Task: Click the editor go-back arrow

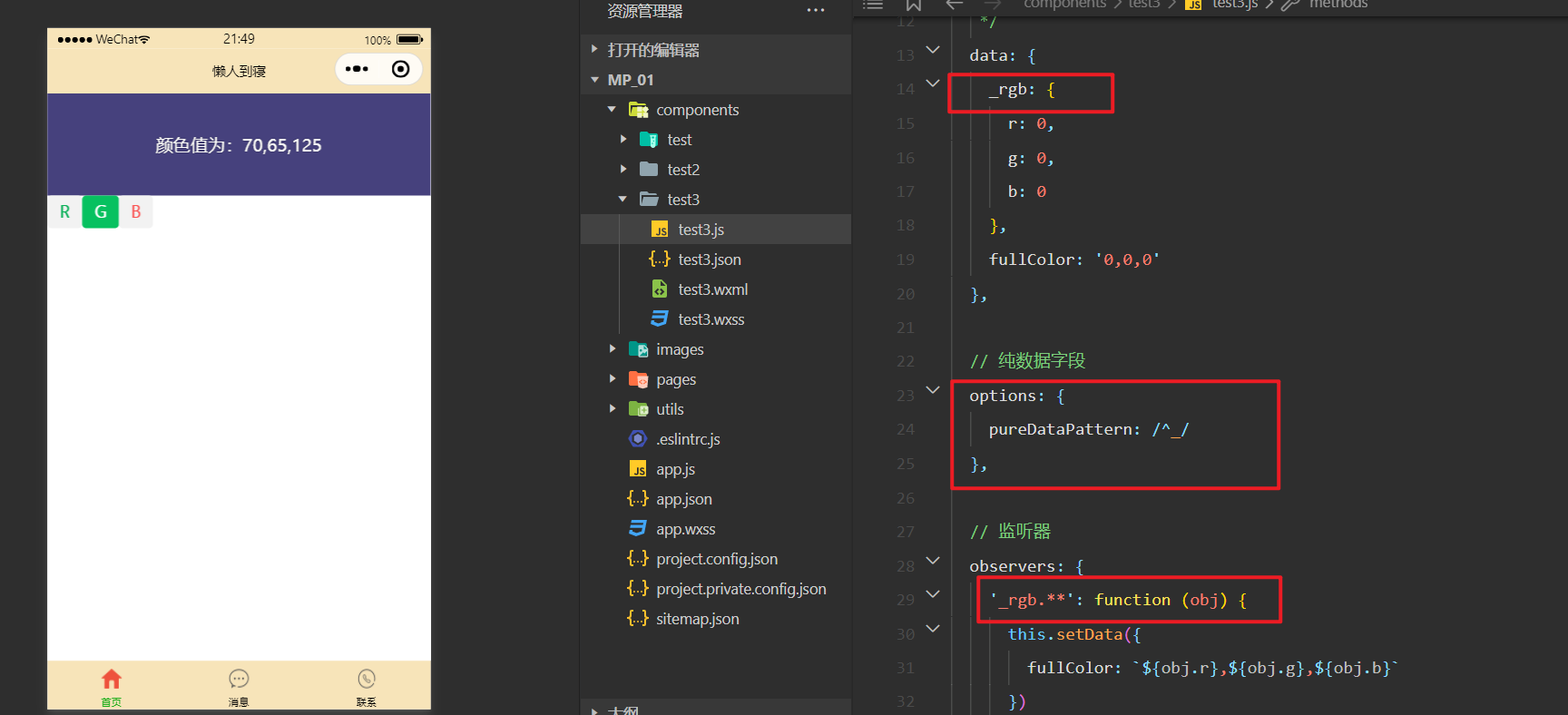Action: point(955,5)
